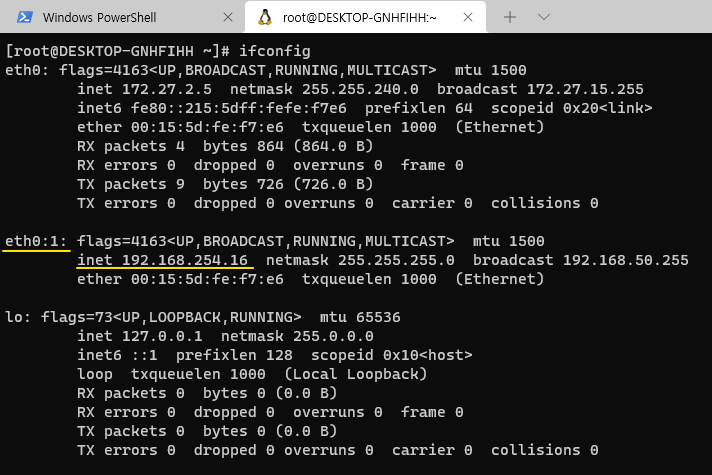Click broadcast 172.27.15.255 value
This screenshot has height=475, width=712.
click(540, 89)
